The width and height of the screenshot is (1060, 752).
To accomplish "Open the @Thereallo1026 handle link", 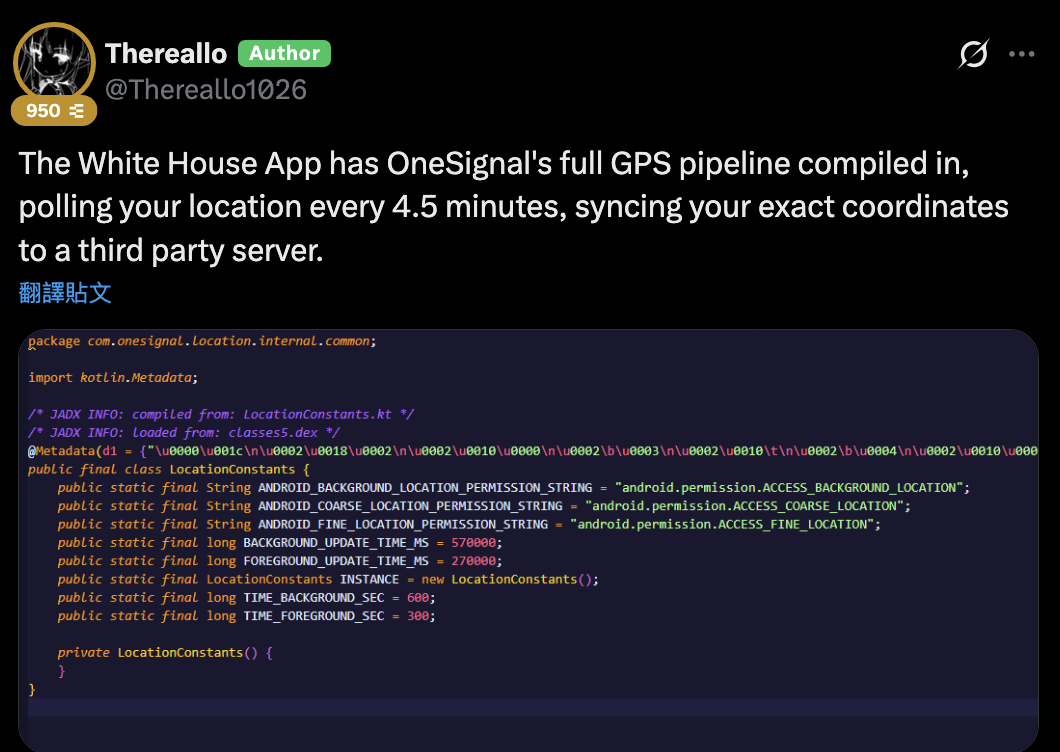I will point(206,89).
